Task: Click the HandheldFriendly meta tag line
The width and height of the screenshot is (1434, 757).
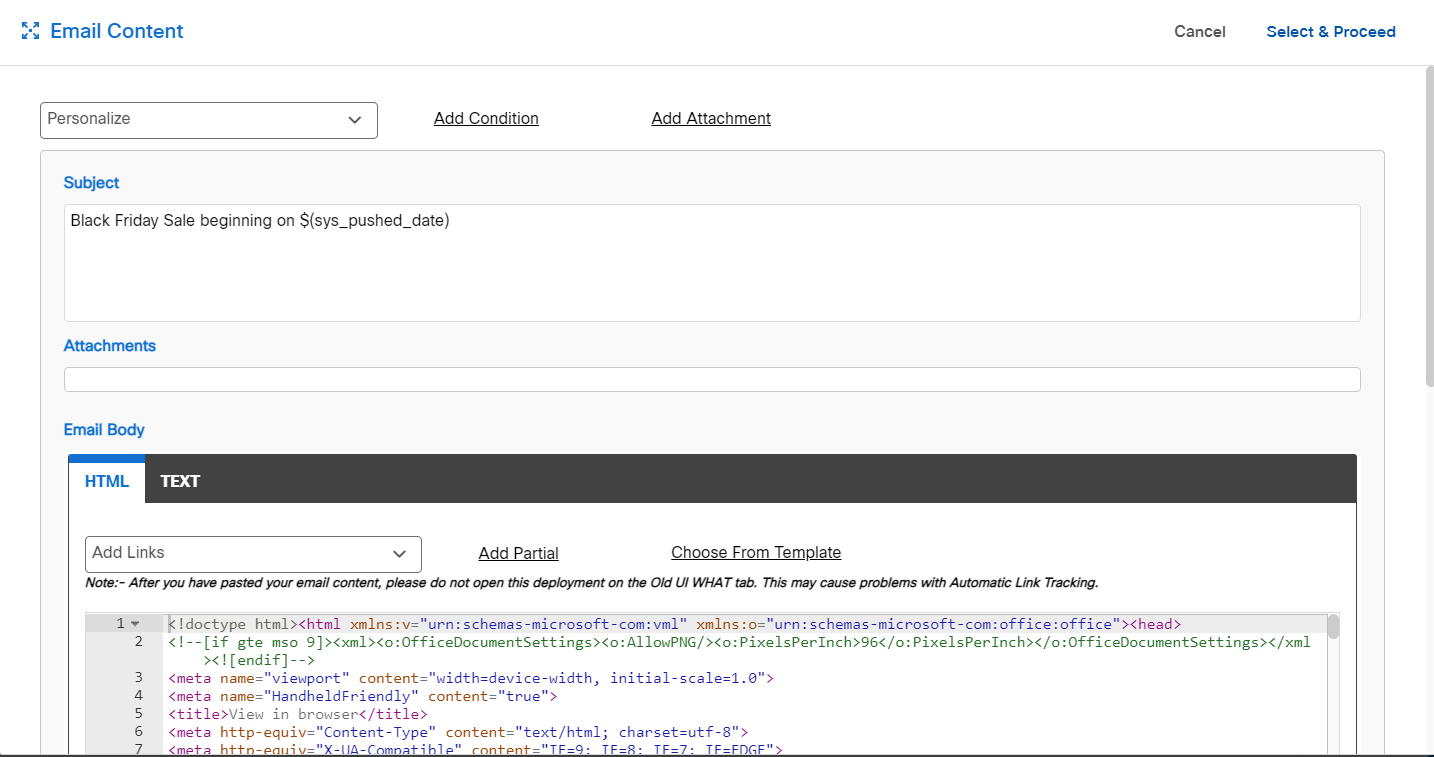Action: coord(363,696)
